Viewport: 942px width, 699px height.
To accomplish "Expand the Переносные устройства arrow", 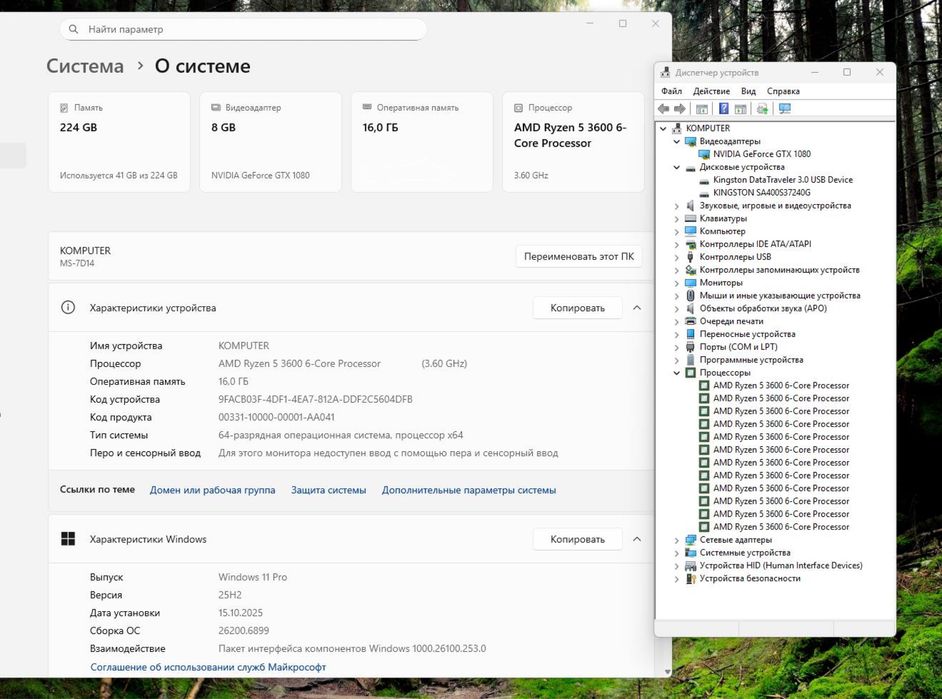I will click(x=677, y=334).
